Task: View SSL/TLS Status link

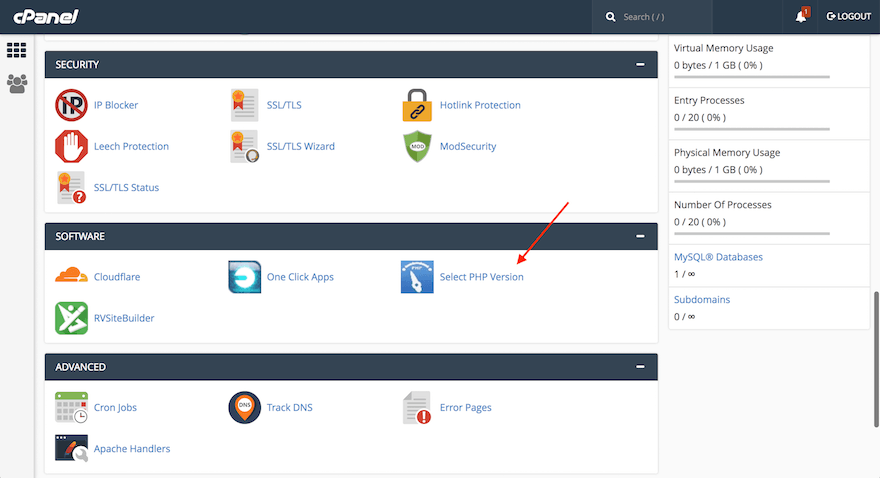Action: pyautogui.click(x=126, y=187)
